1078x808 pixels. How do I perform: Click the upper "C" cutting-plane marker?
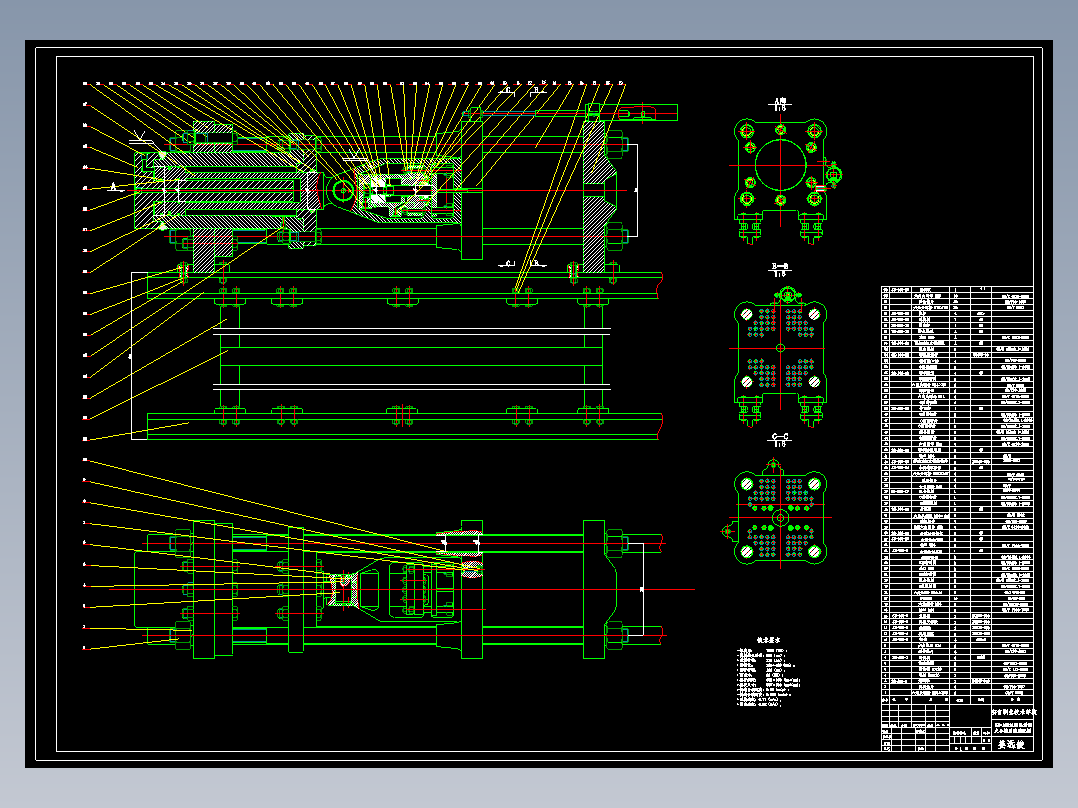pos(507,90)
